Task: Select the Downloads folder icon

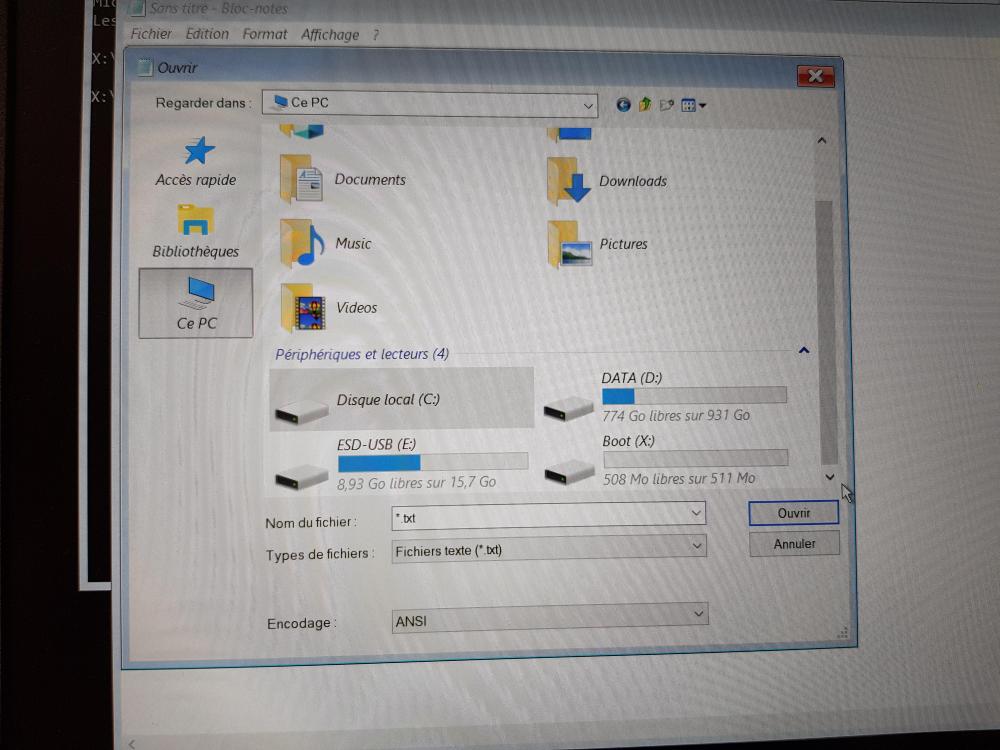Action: coord(569,181)
